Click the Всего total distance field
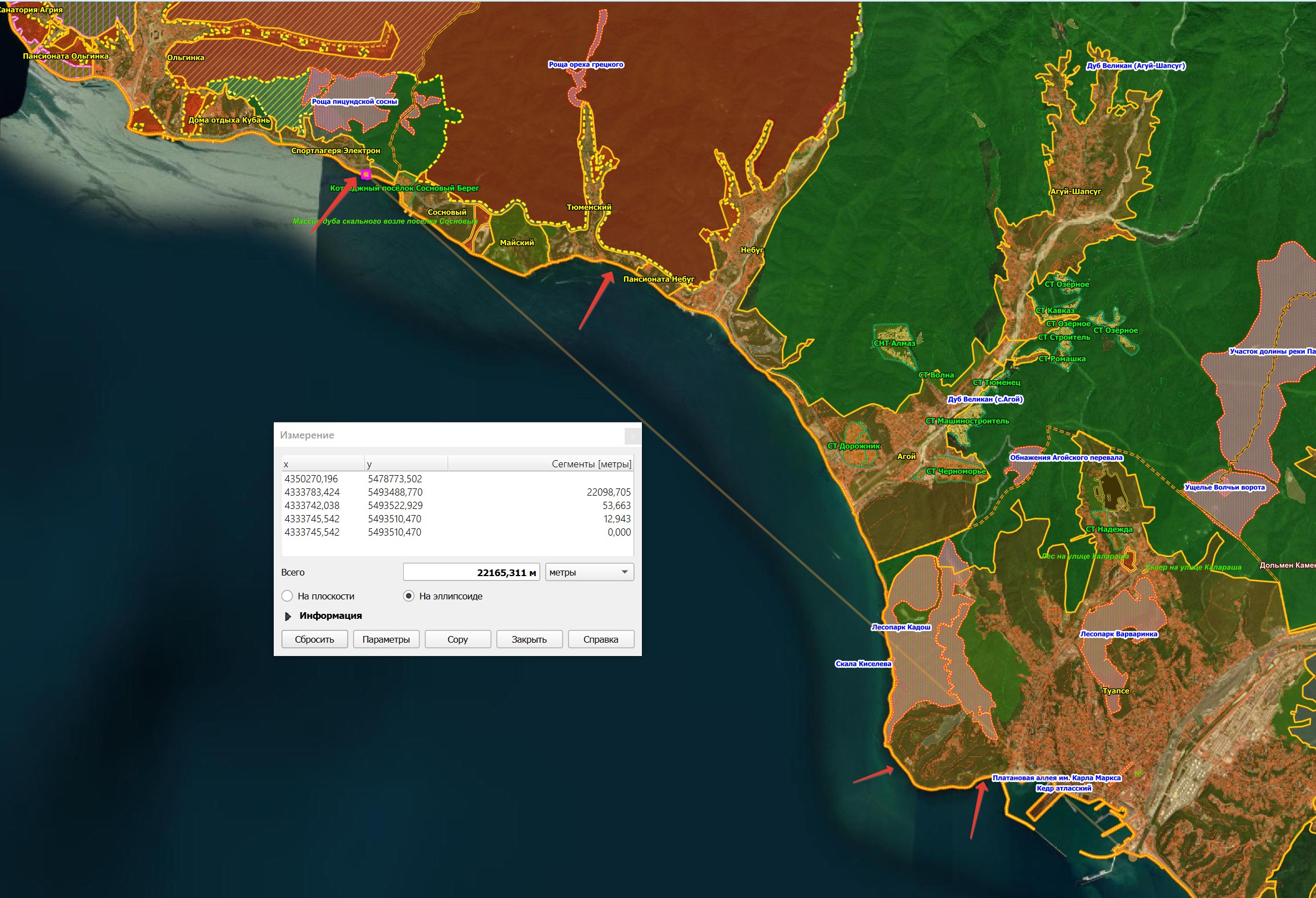This screenshot has width=1316, height=898. [x=471, y=572]
